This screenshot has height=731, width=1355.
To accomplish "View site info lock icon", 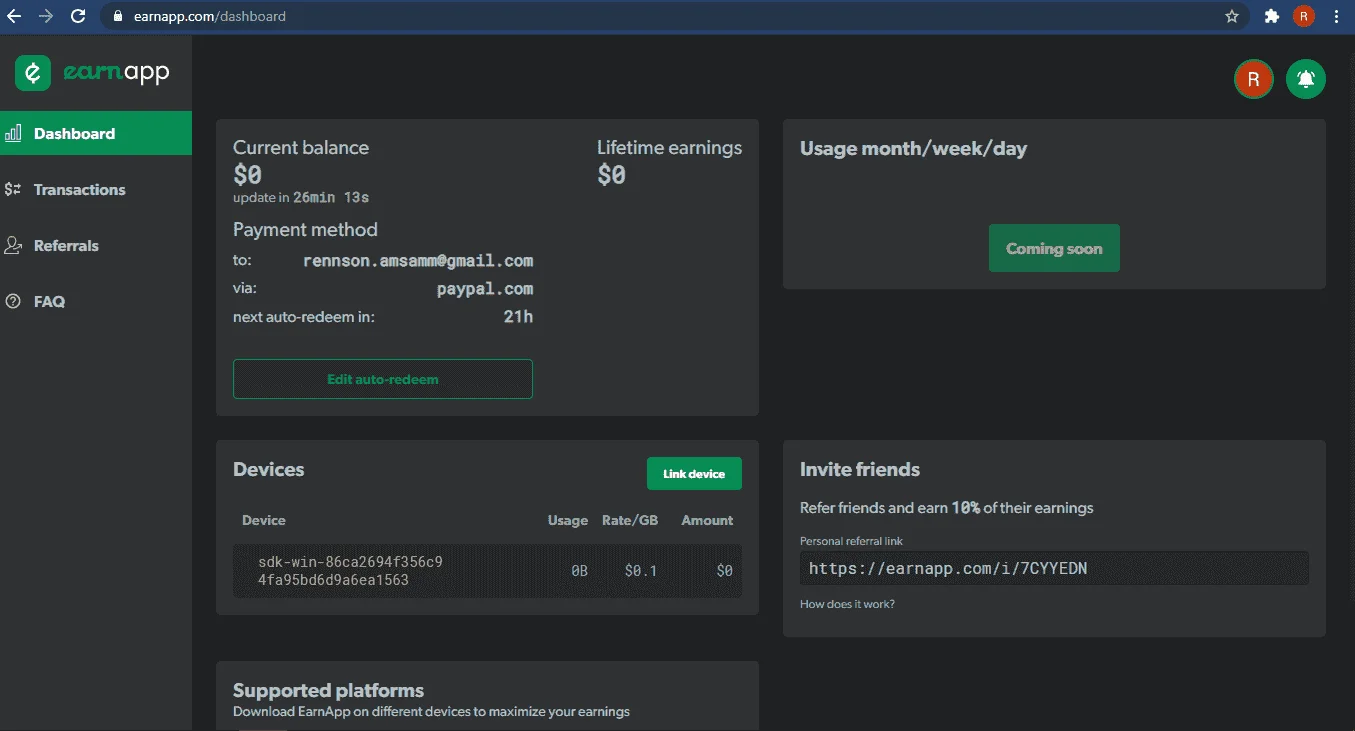I will coord(117,16).
